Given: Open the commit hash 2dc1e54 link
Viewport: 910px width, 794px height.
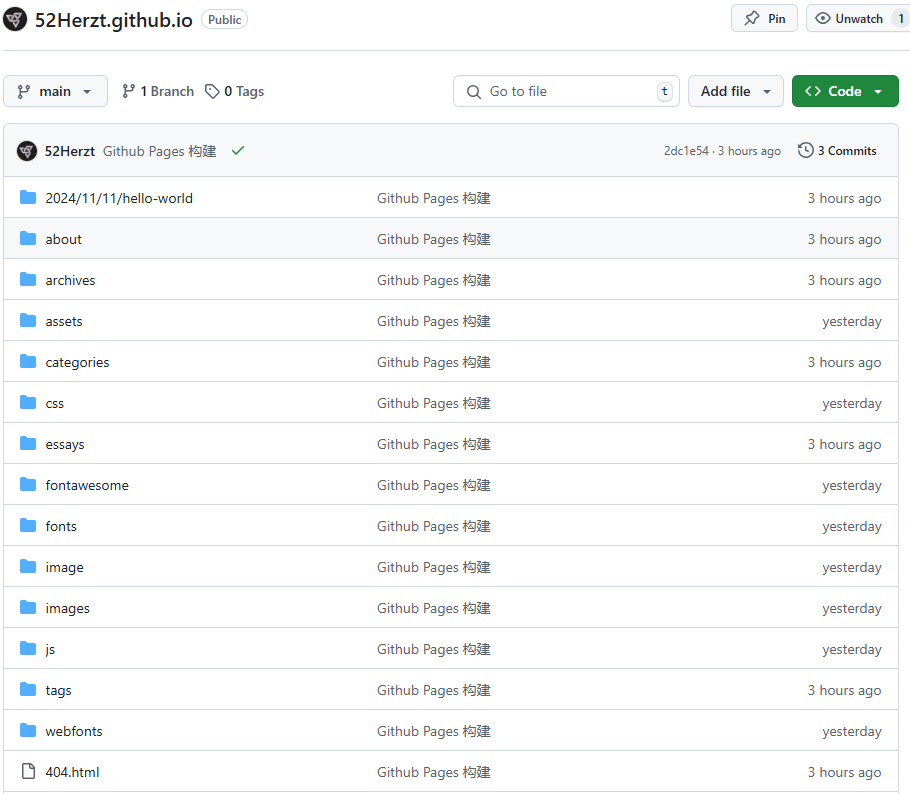Looking at the screenshot, I should [686, 151].
